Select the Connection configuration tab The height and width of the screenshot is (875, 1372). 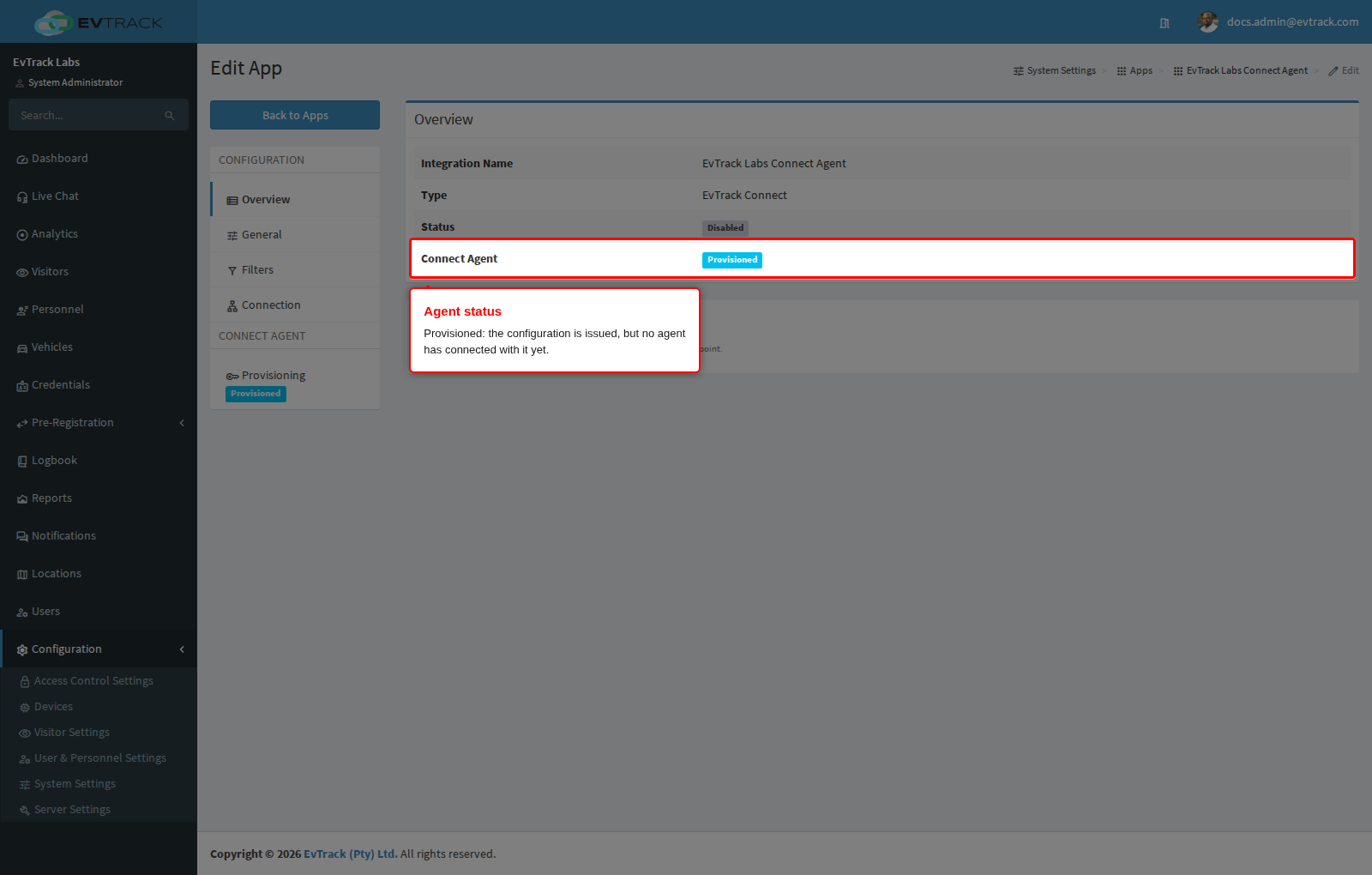(x=295, y=305)
